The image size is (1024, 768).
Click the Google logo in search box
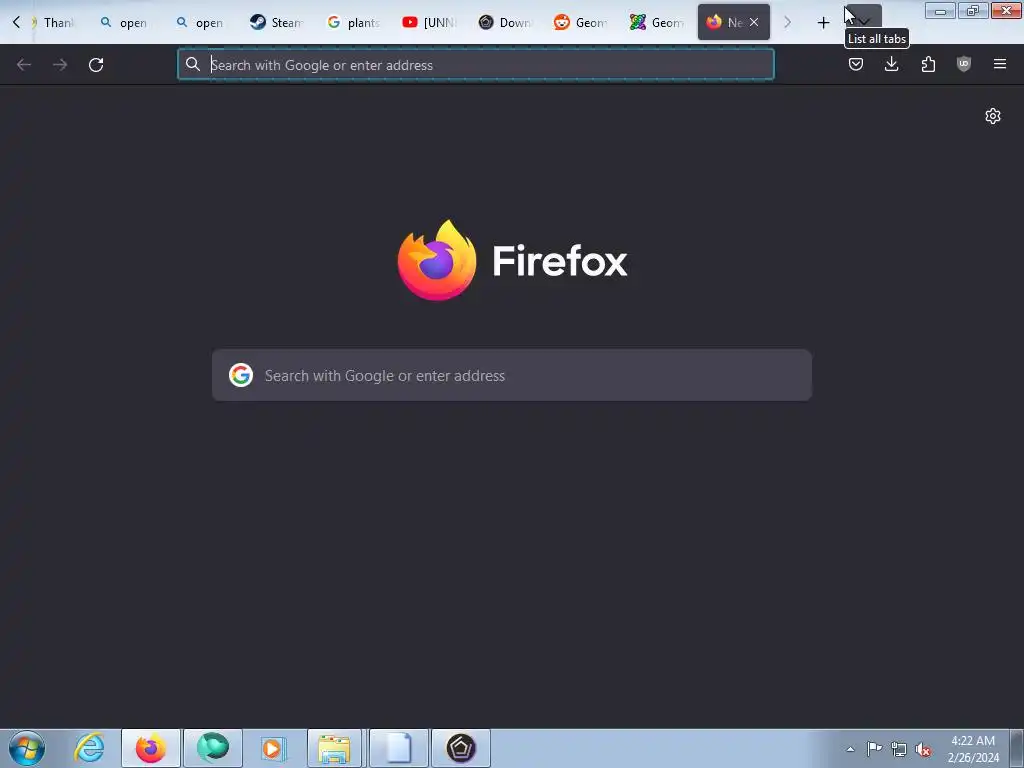click(x=241, y=375)
